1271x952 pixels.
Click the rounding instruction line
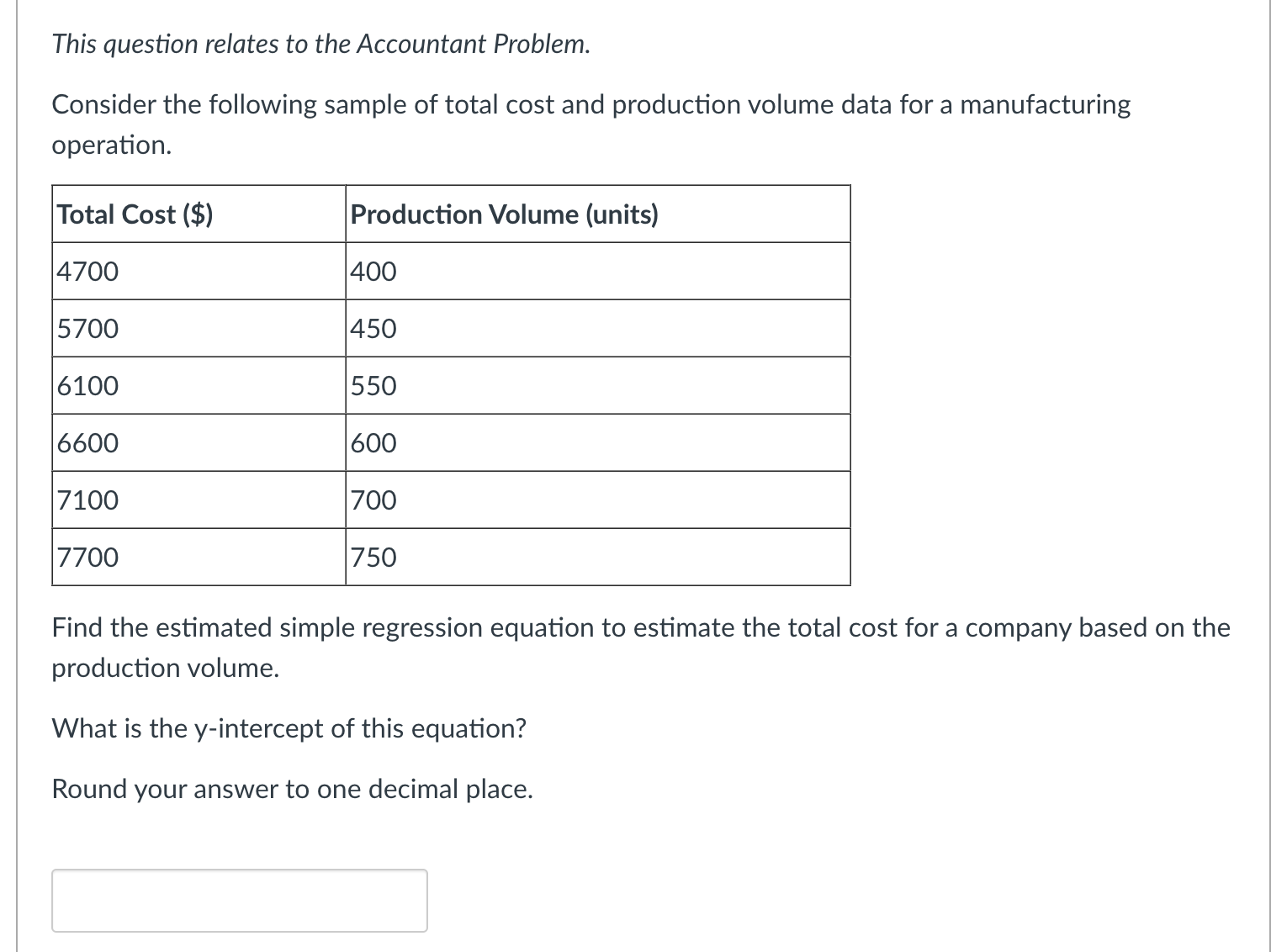(x=293, y=789)
